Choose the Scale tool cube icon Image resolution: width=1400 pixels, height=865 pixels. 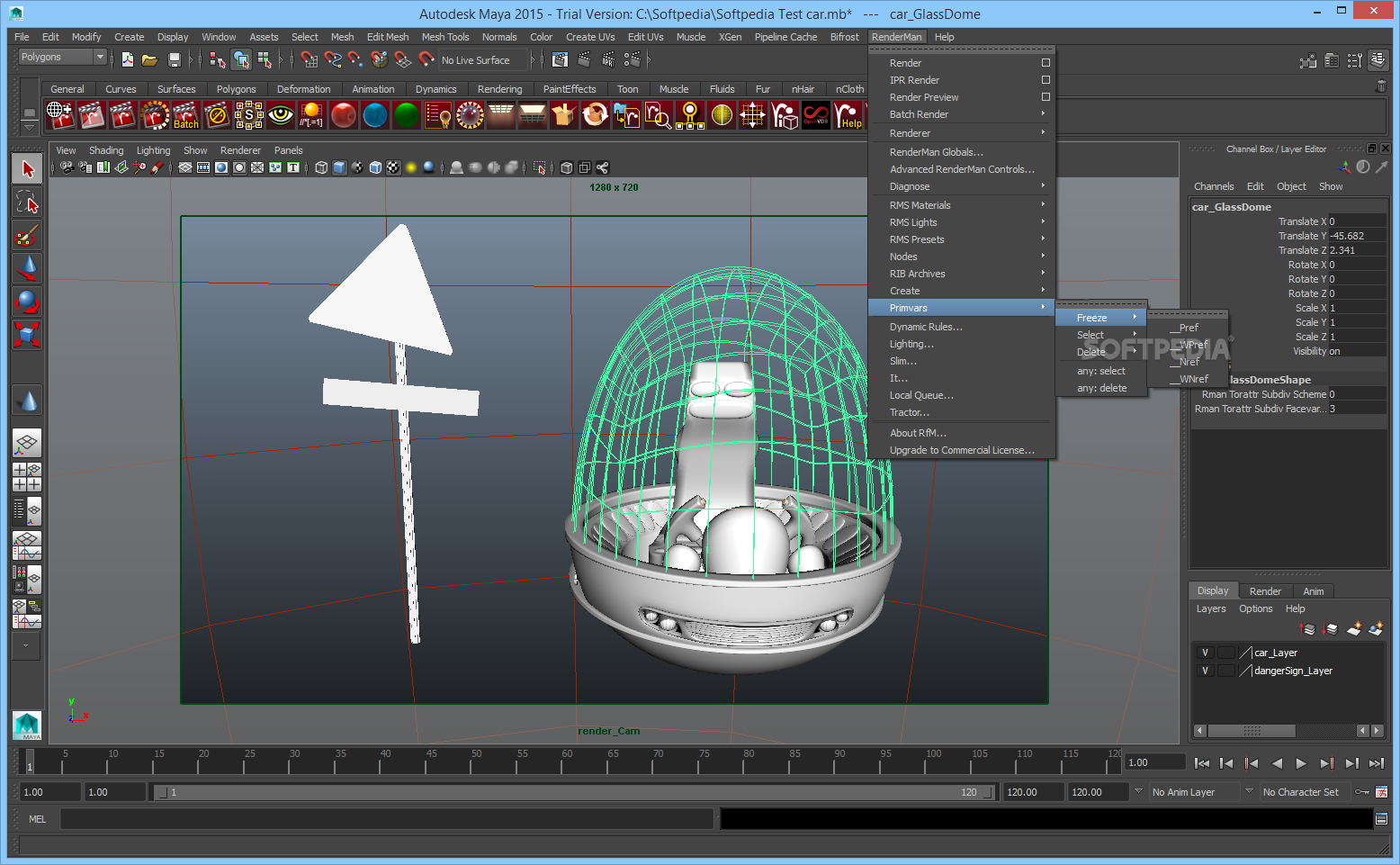pyautogui.click(x=27, y=335)
